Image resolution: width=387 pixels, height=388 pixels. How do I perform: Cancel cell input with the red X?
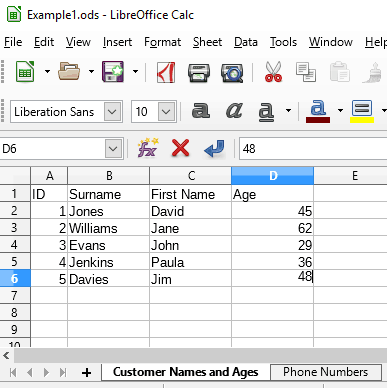(180, 148)
